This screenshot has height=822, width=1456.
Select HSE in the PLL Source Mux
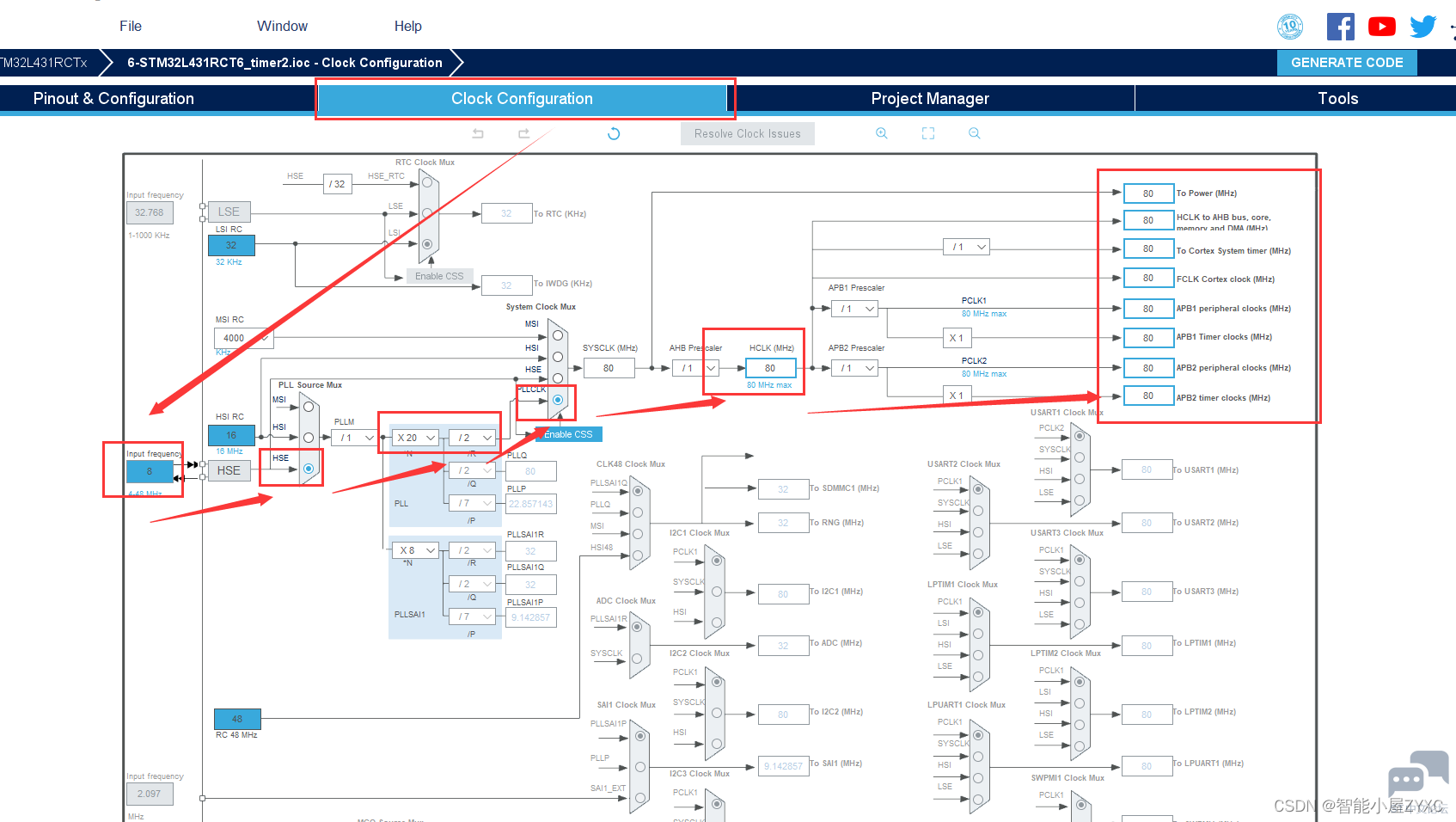[309, 469]
